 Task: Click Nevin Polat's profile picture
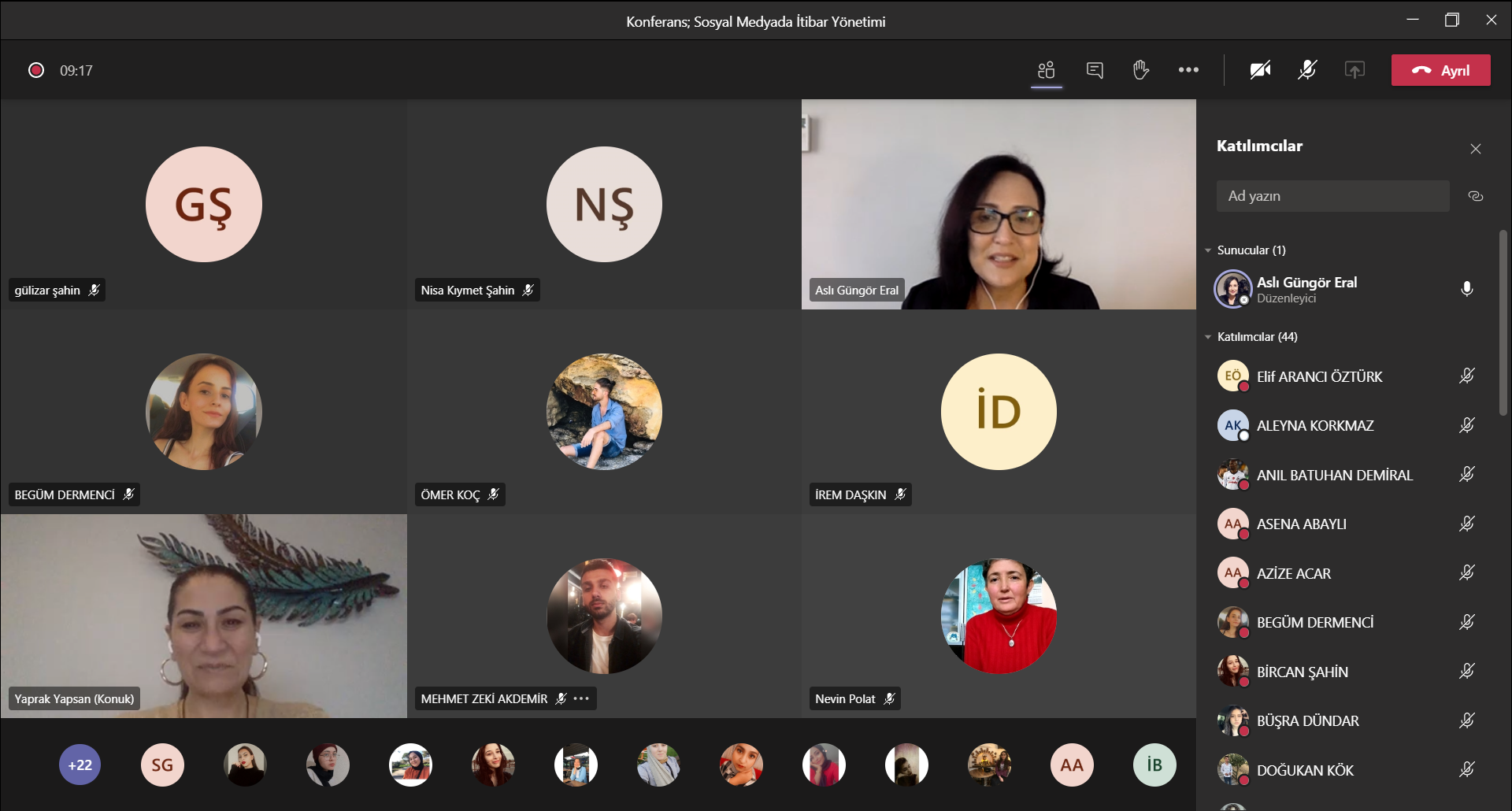click(x=999, y=616)
